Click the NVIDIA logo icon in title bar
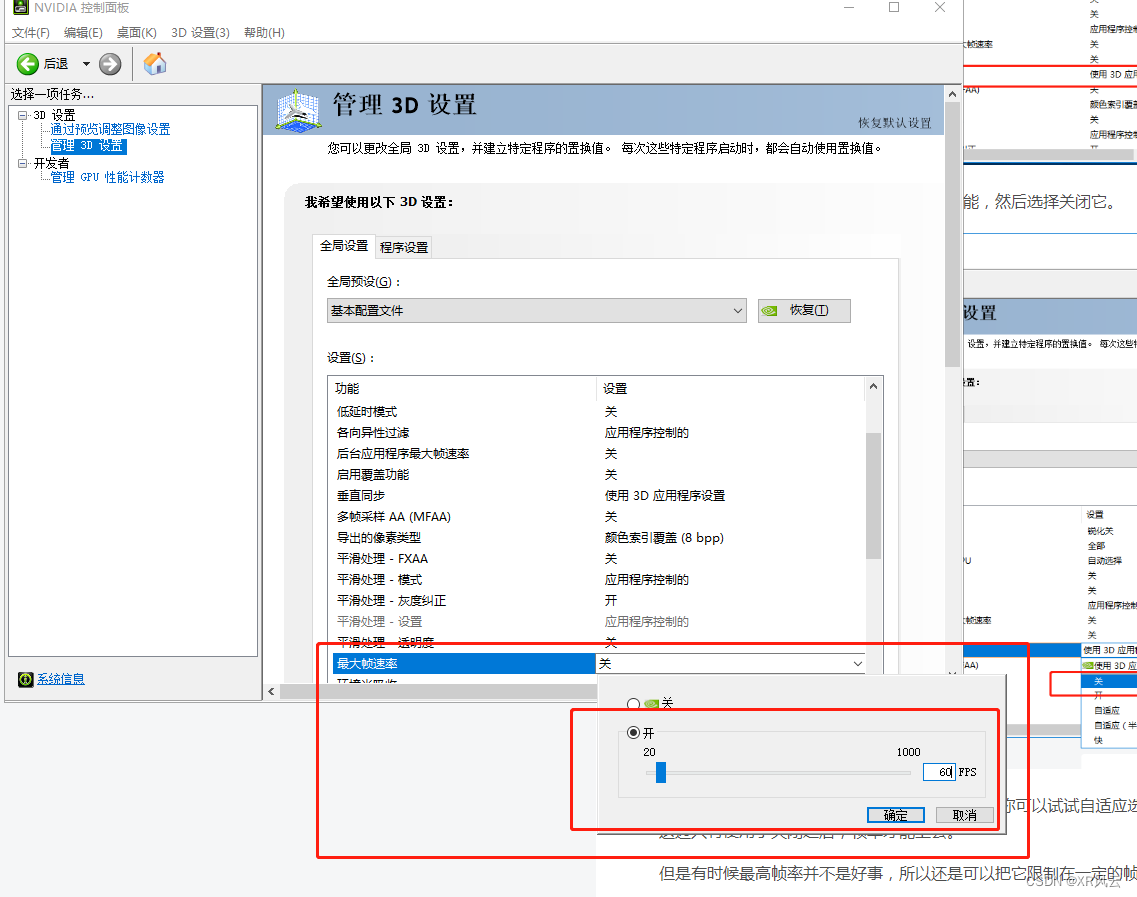The image size is (1137, 897). pyautogui.click(x=21, y=7)
